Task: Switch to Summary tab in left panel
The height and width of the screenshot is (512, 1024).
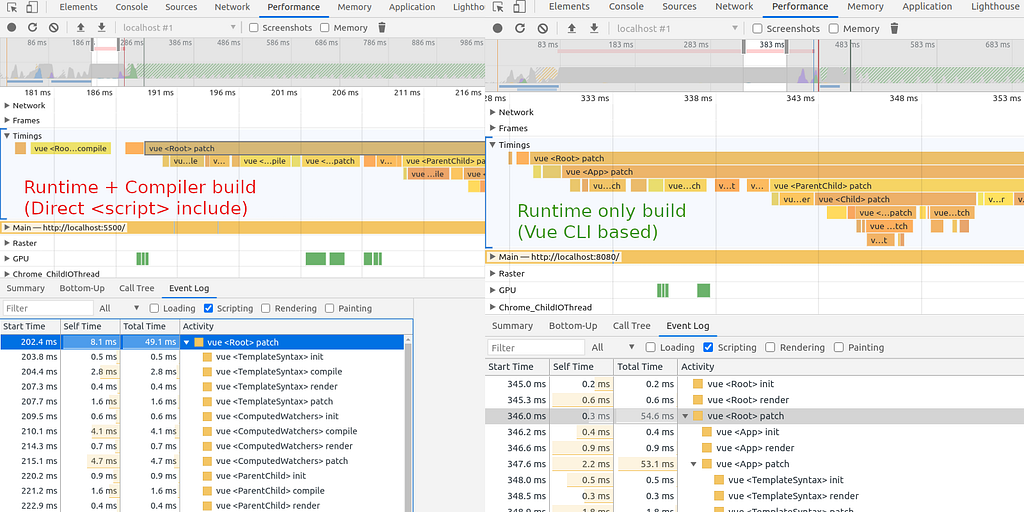Action: point(25,288)
